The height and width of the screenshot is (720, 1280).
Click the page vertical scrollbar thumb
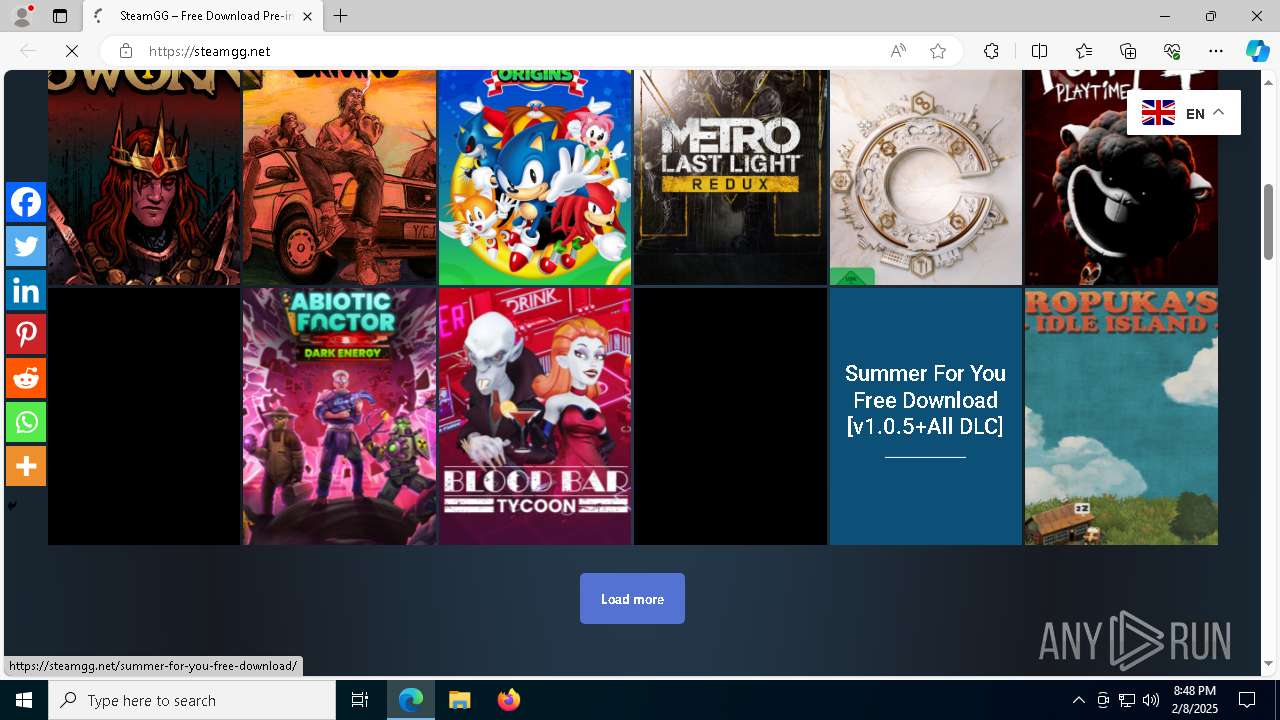pyautogui.click(x=1268, y=221)
